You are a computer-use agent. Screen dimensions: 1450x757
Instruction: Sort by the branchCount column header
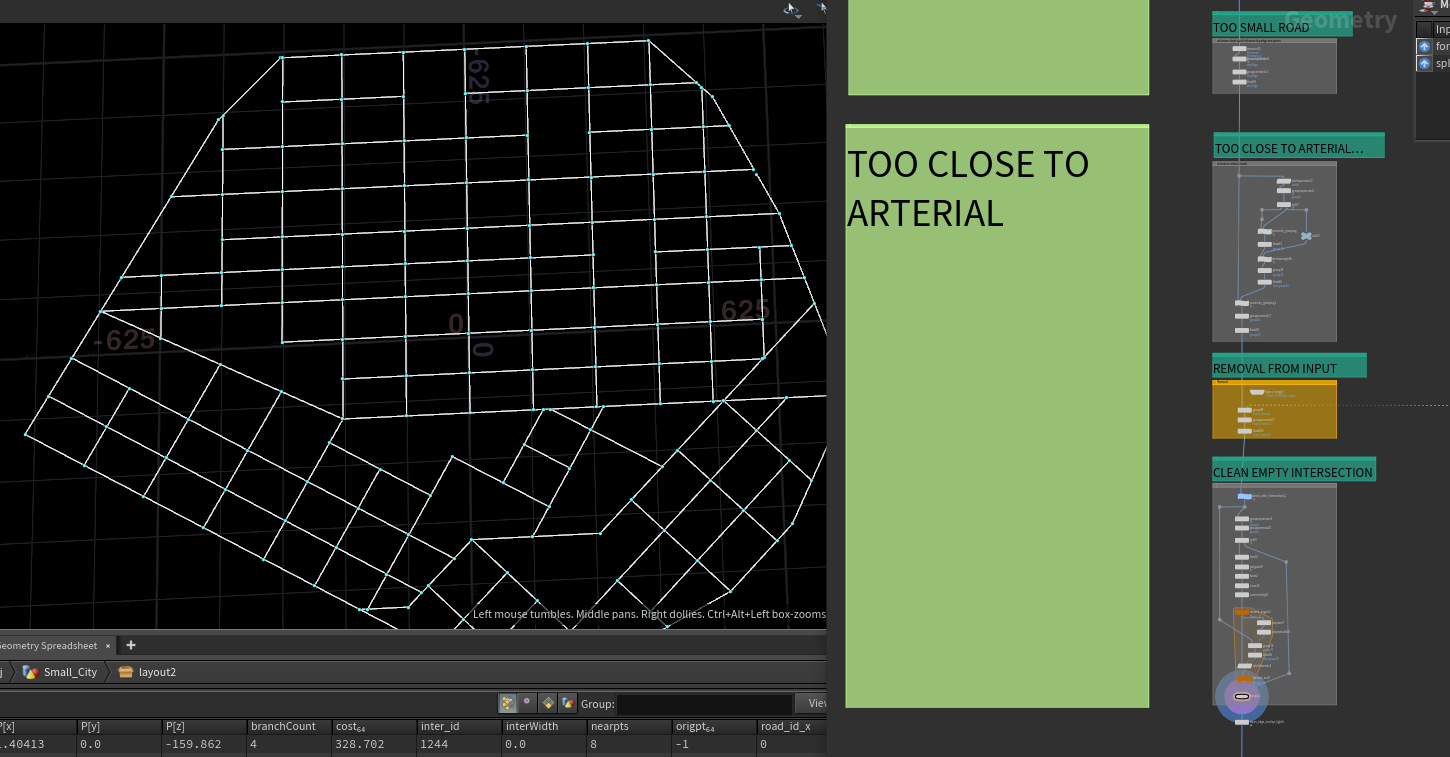click(289, 726)
